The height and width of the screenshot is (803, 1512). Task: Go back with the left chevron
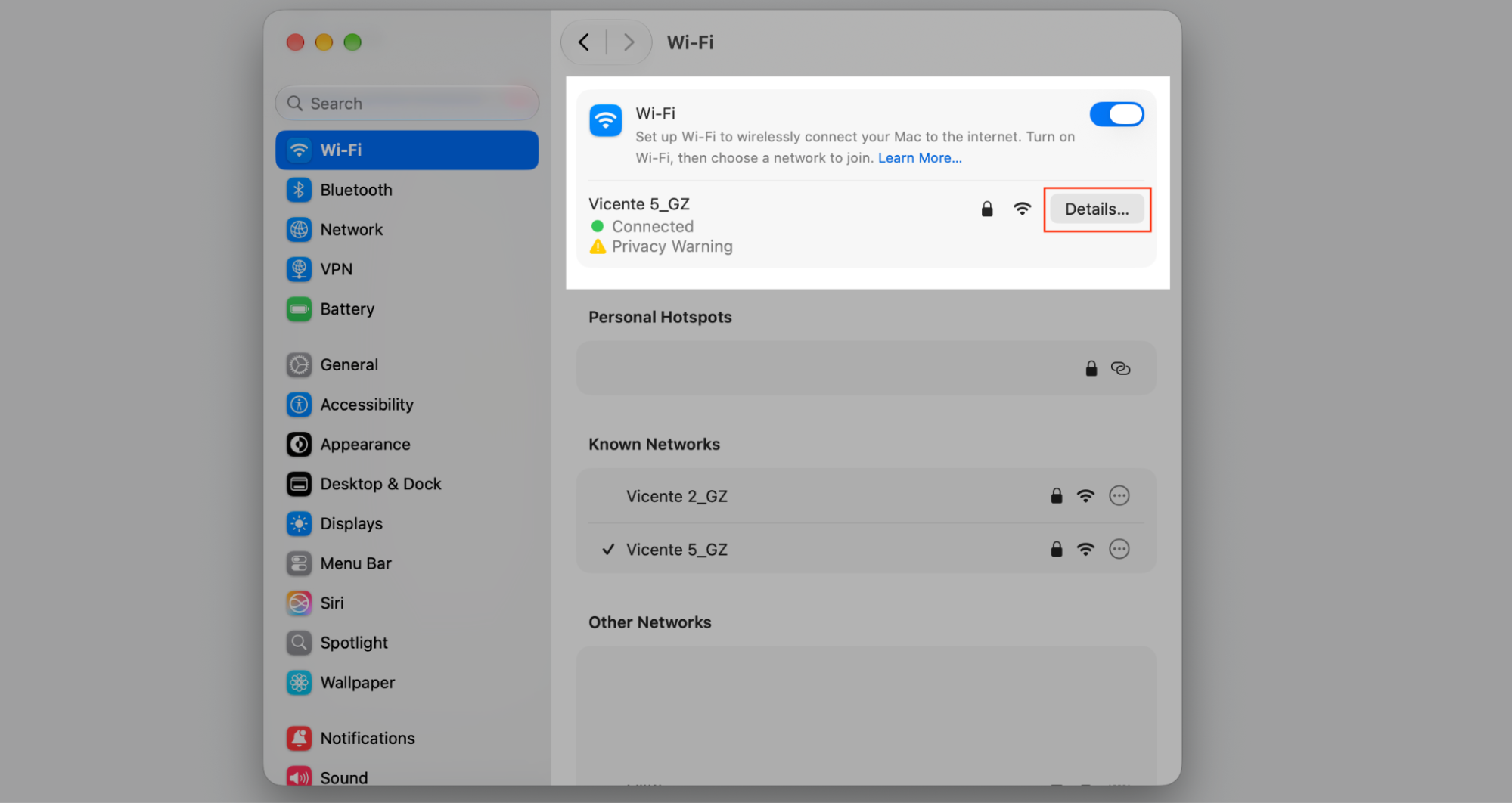click(584, 42)
